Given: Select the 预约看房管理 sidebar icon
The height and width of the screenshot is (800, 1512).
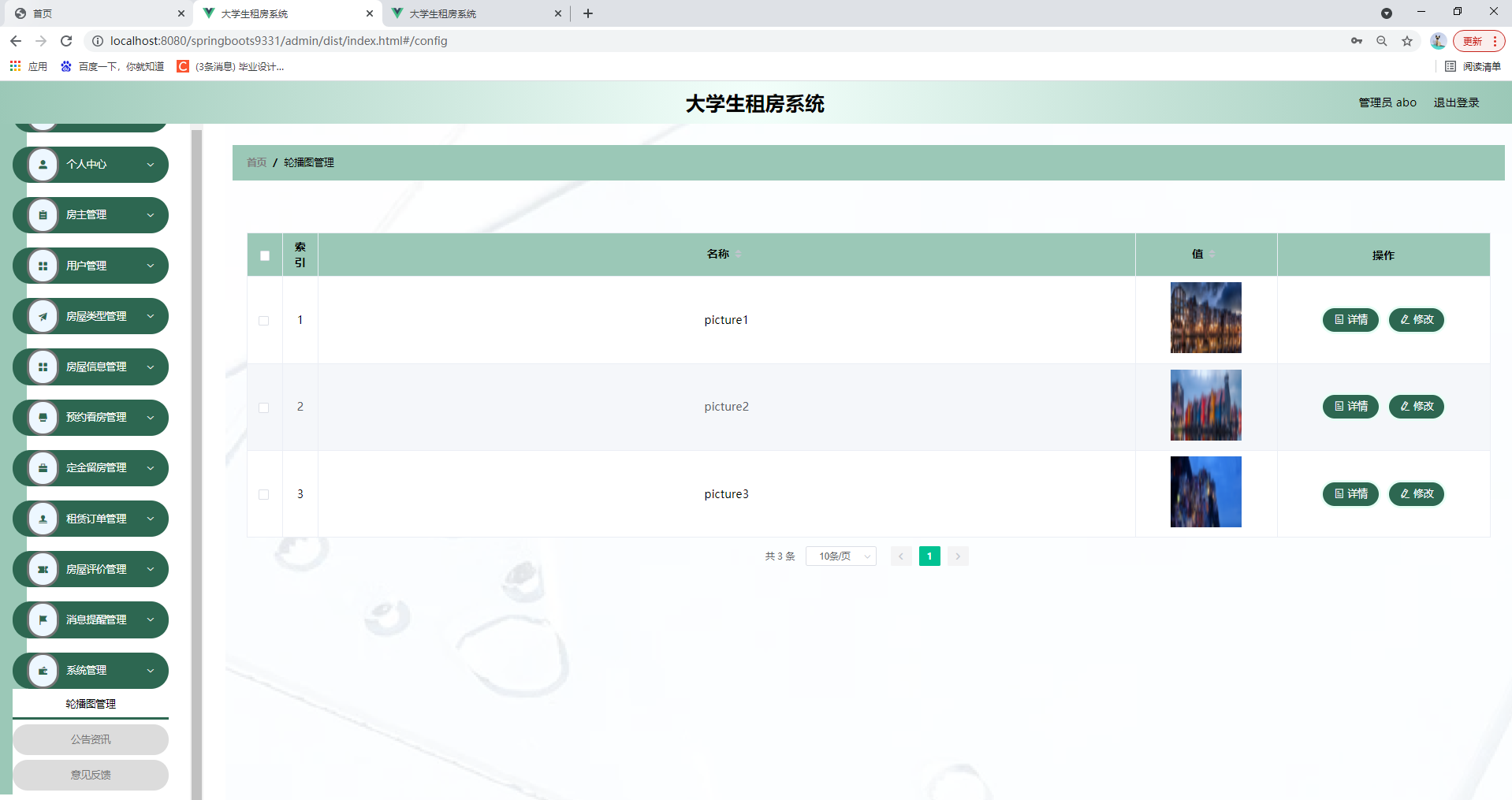Looking at the screenshot, I should click(x=43, y=417).
